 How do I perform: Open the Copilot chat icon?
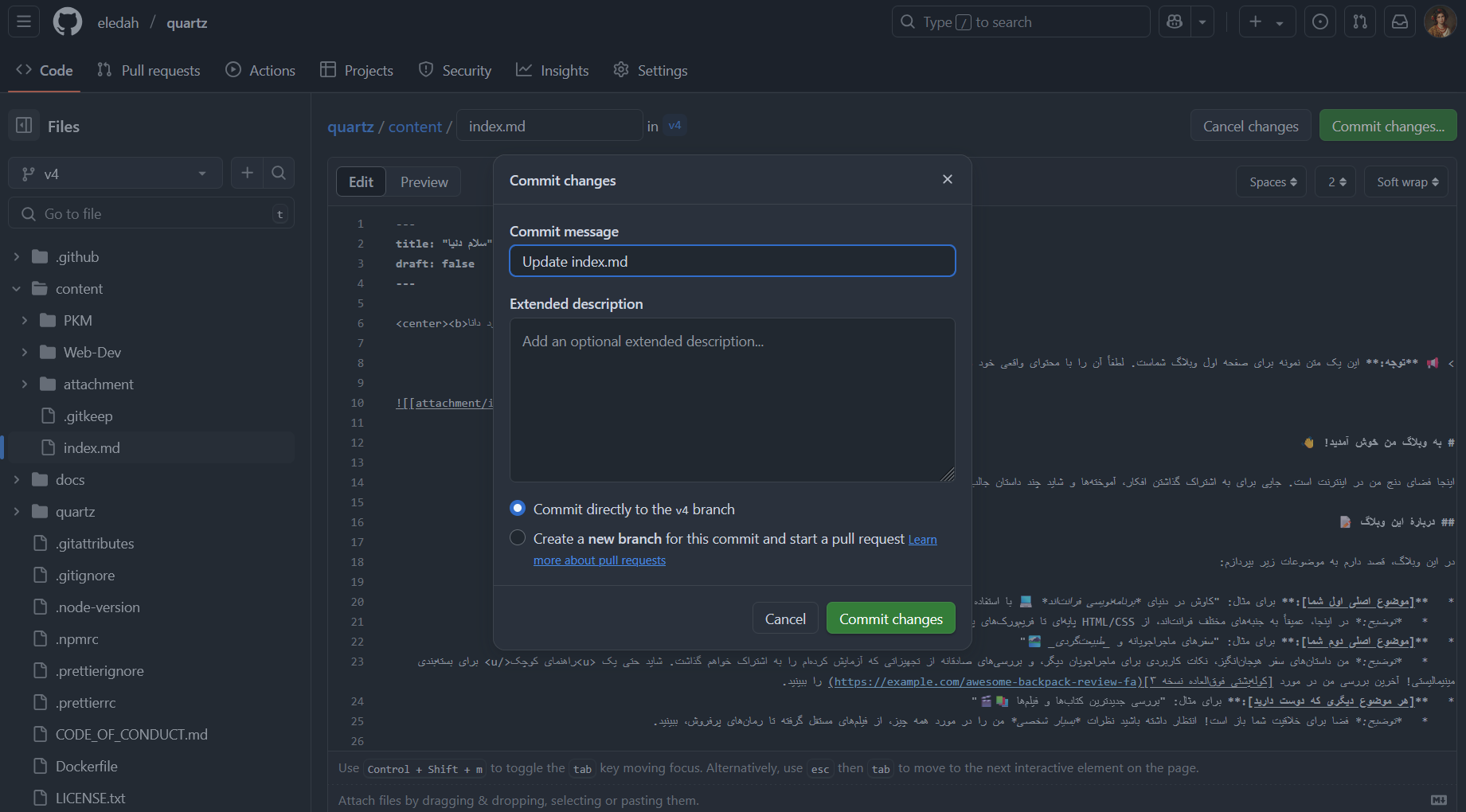[1175, 21]
